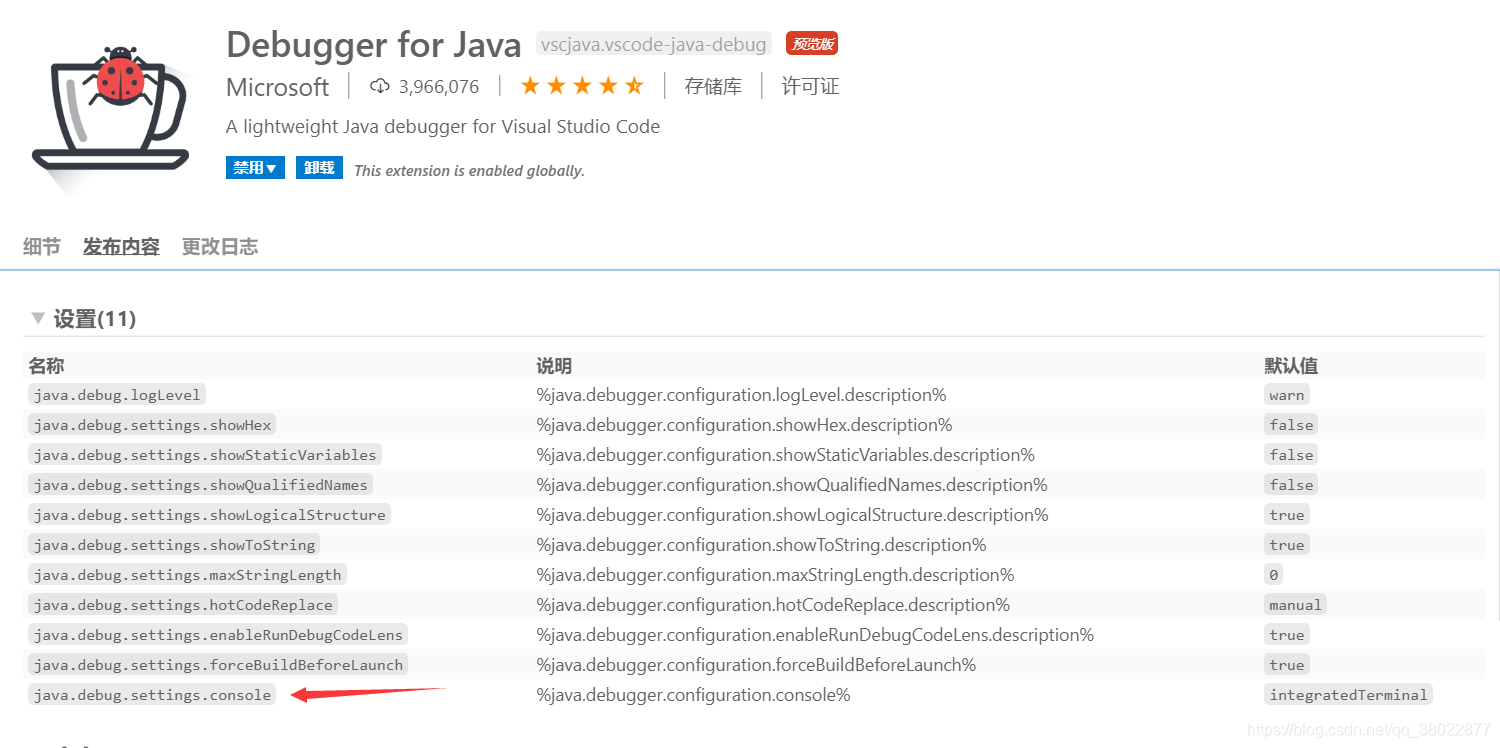
Task: Open the 许可证 license link
Action: coord(810,86)
